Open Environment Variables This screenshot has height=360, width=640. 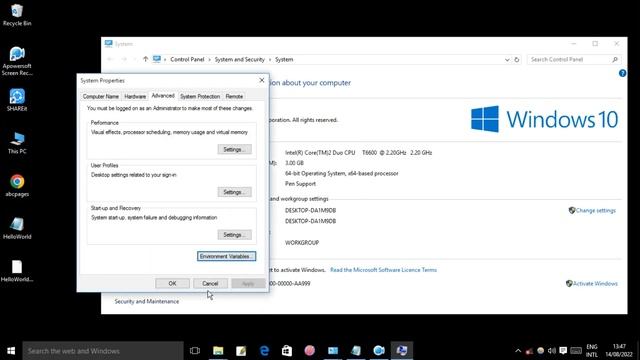(x=227, y=256)
